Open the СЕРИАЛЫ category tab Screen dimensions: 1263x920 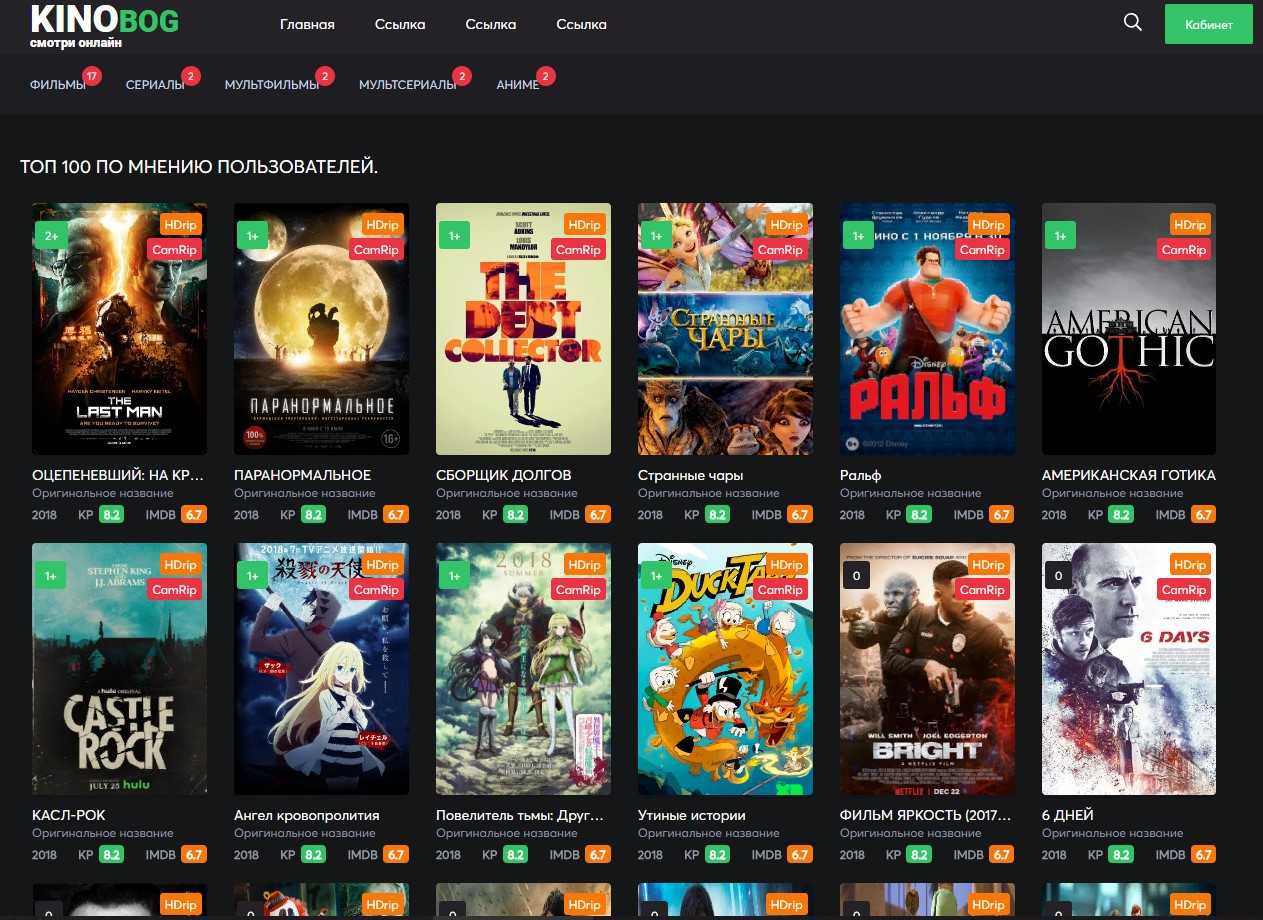click(155, 85)
